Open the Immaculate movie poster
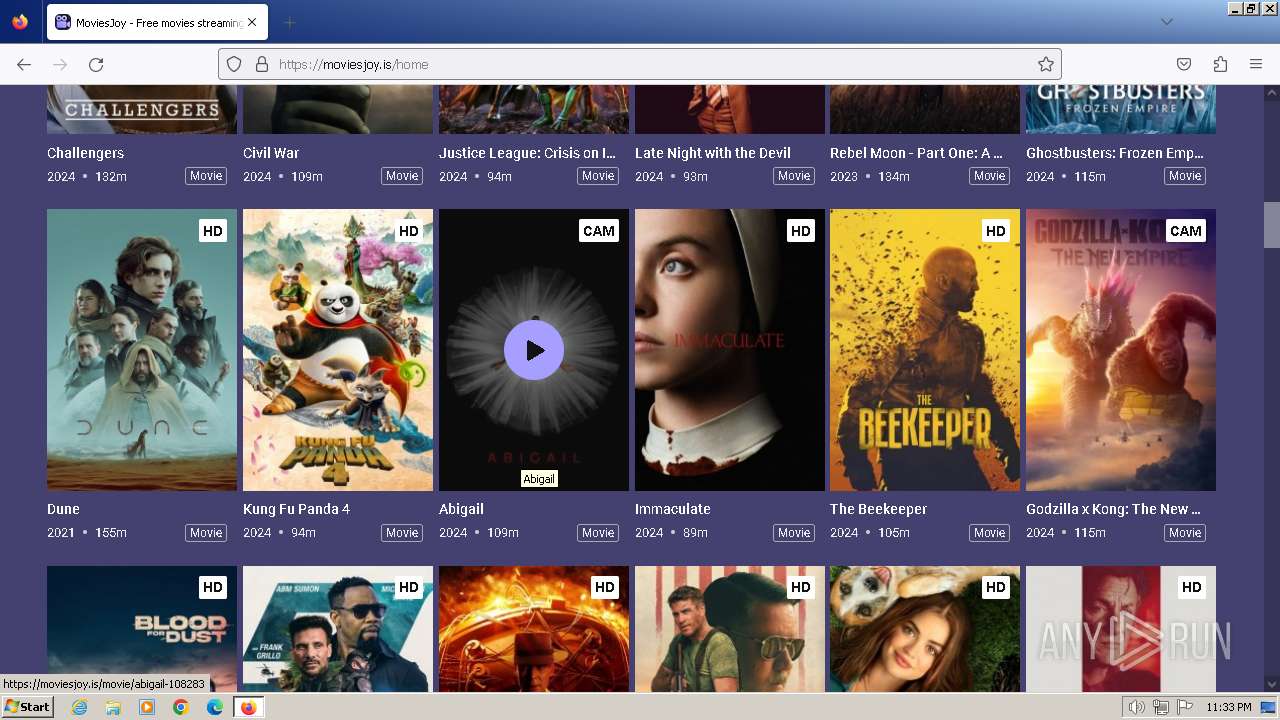This screenshot has height=720, width=1280. pyautogui.click(x=730, y=350)
